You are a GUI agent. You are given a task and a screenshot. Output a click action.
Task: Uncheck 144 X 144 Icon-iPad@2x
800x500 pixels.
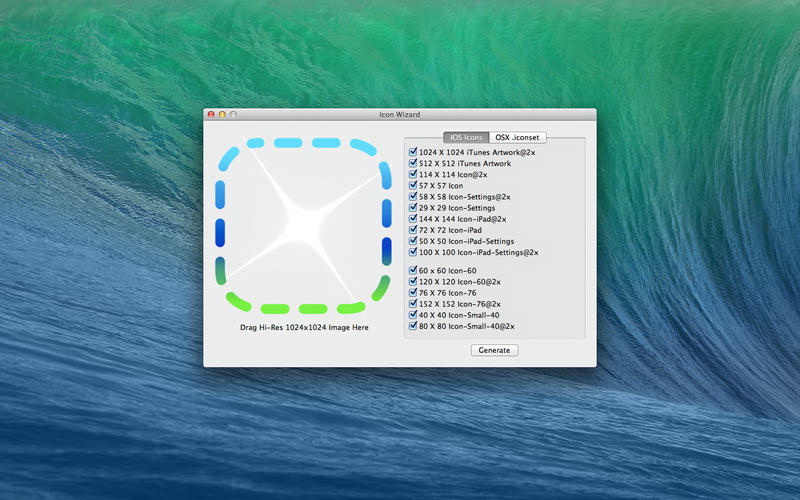point(413,219)
